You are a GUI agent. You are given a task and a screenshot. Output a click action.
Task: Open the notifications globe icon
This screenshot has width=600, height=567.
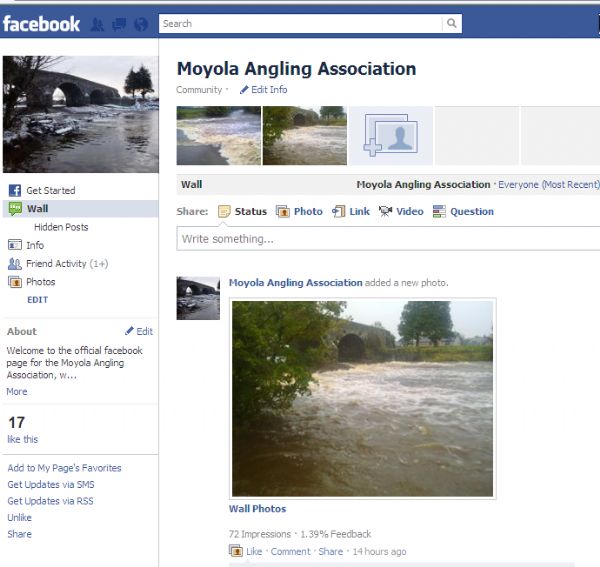(140, 24)
